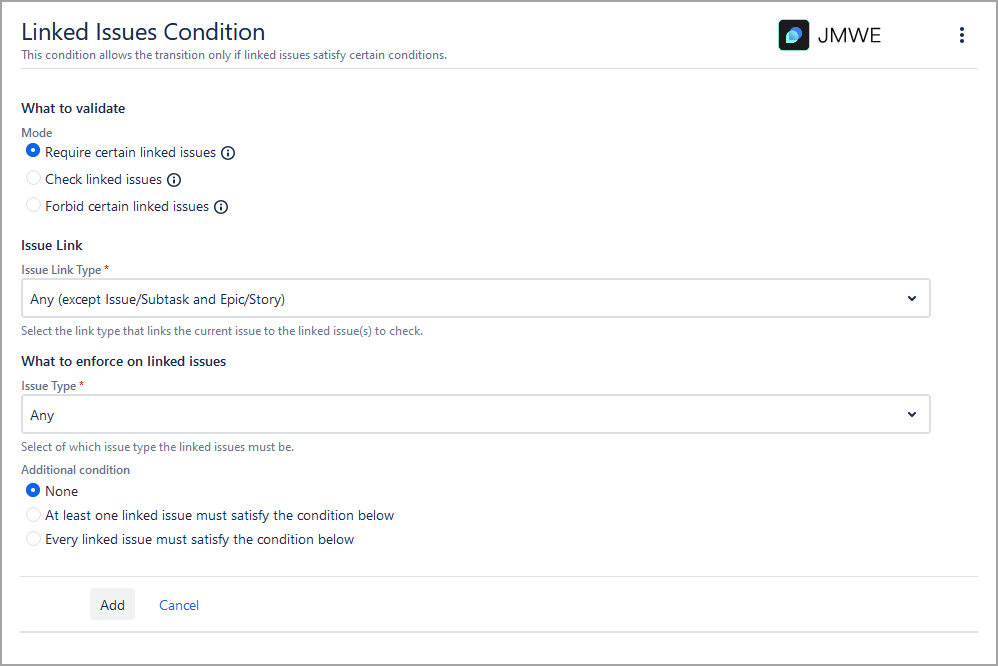
Task: Open the three-dot more options menu
Action: tap(962, 35)
